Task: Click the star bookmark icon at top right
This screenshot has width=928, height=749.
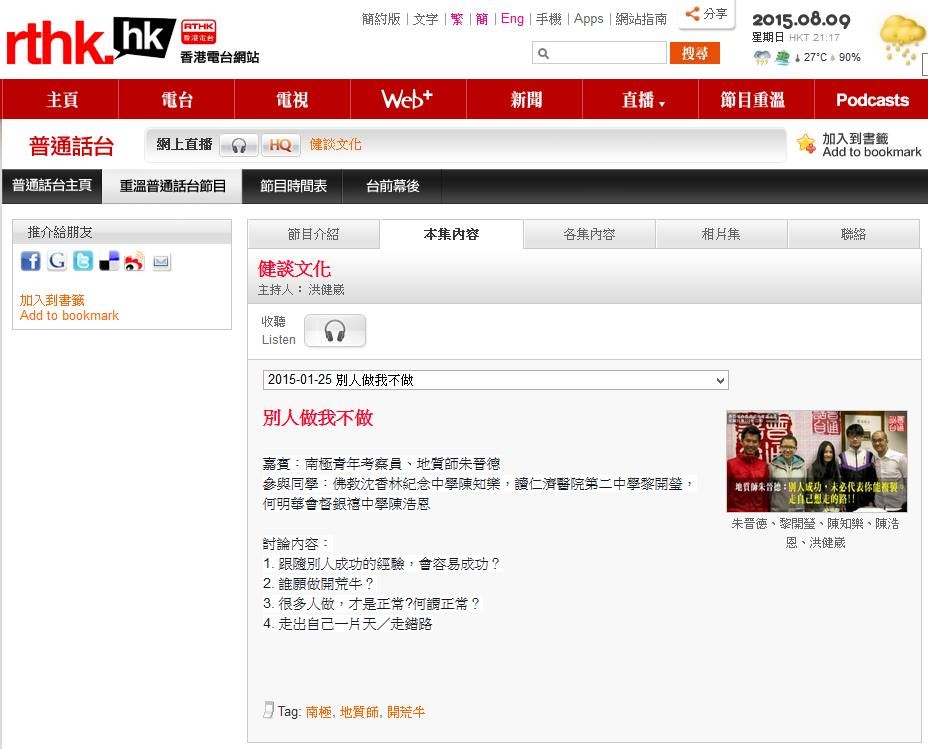Action: (x=806, y=144)
